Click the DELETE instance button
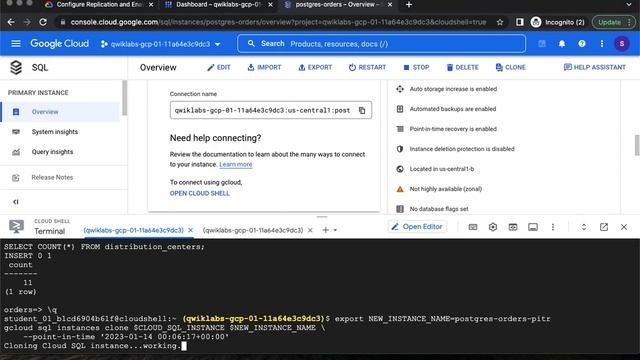Screen dimensions: 640x360 click(462, 67)
